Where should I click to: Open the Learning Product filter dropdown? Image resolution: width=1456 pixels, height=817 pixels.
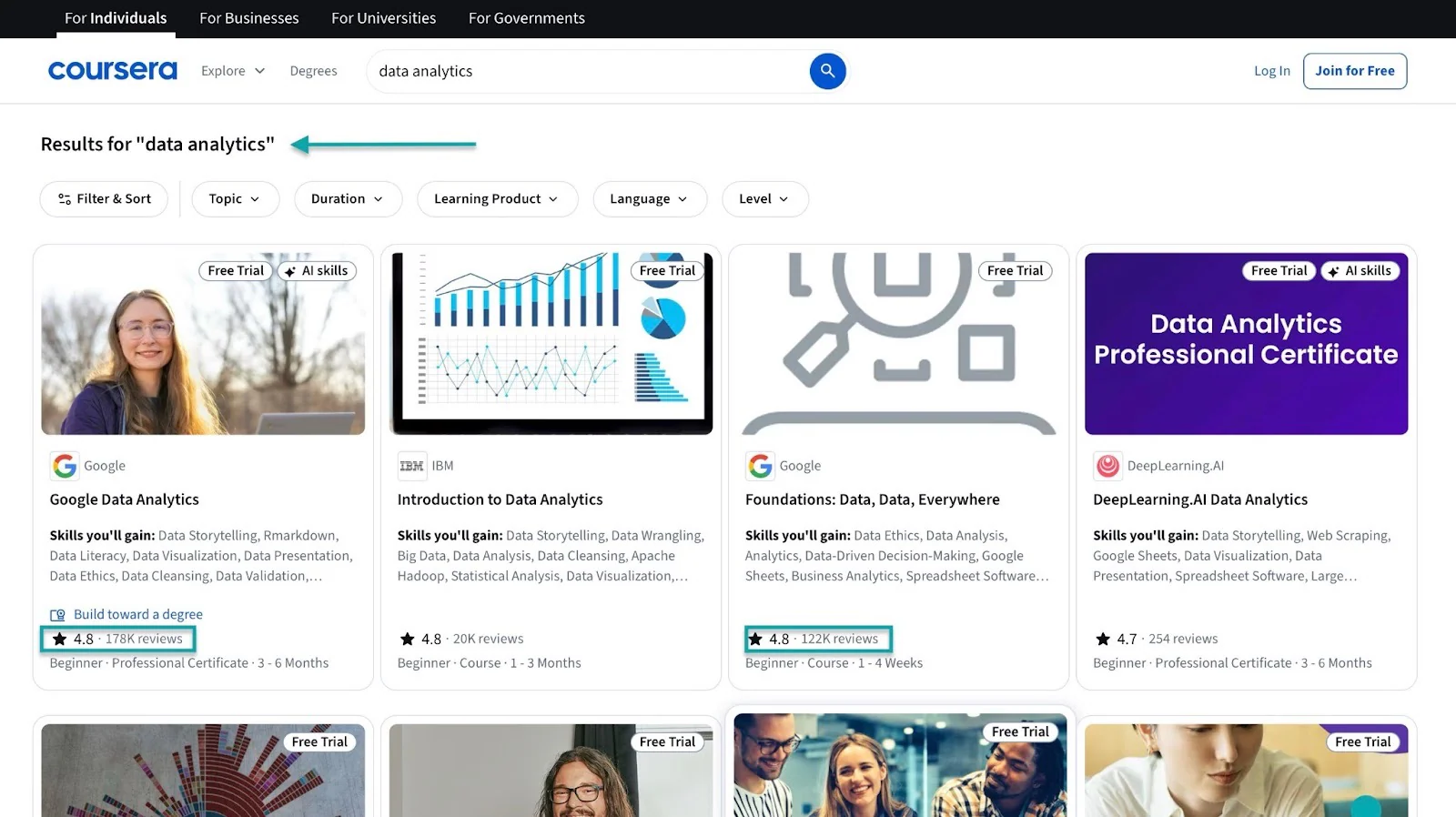(497, 199)
